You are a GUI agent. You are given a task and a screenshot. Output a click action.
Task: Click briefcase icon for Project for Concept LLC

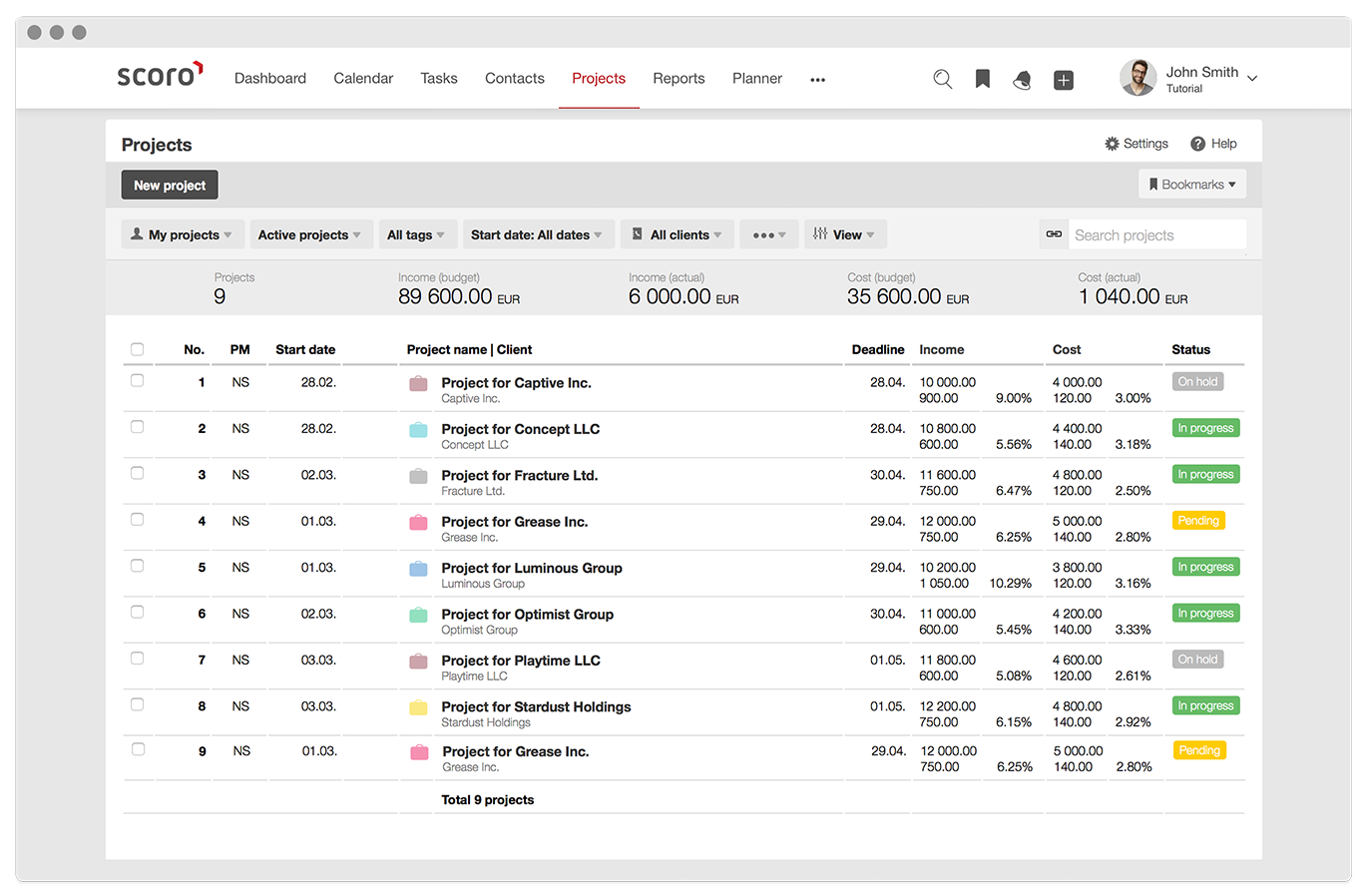418,430
